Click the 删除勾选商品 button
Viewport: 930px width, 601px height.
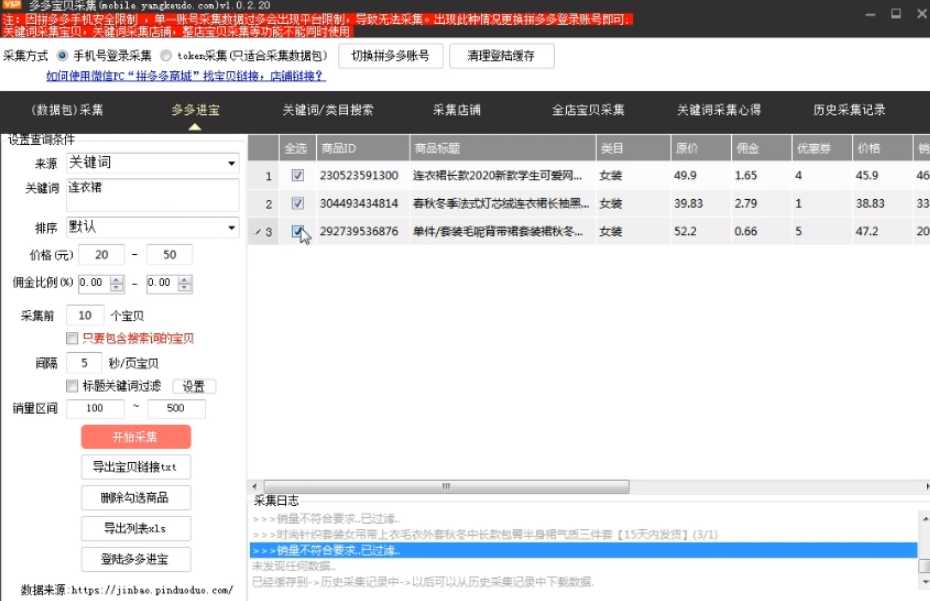click(x=136, y=498)
